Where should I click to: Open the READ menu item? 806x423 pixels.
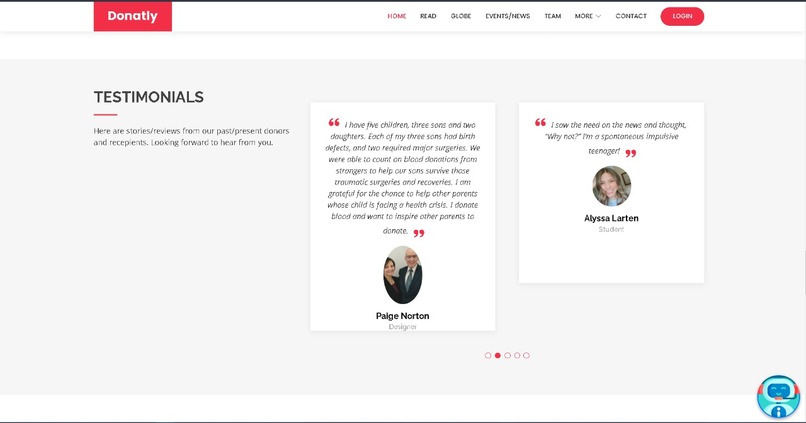pos(428,16)
